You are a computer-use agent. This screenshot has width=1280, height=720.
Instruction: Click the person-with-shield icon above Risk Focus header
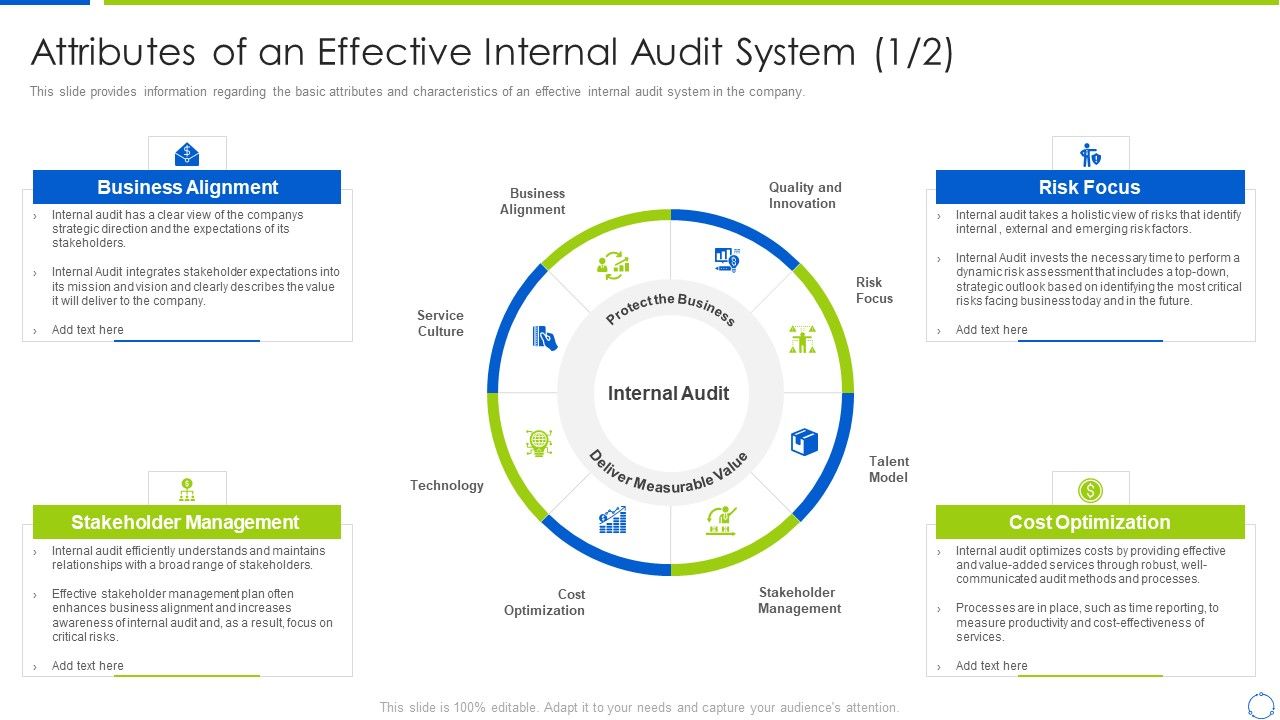1090,155
